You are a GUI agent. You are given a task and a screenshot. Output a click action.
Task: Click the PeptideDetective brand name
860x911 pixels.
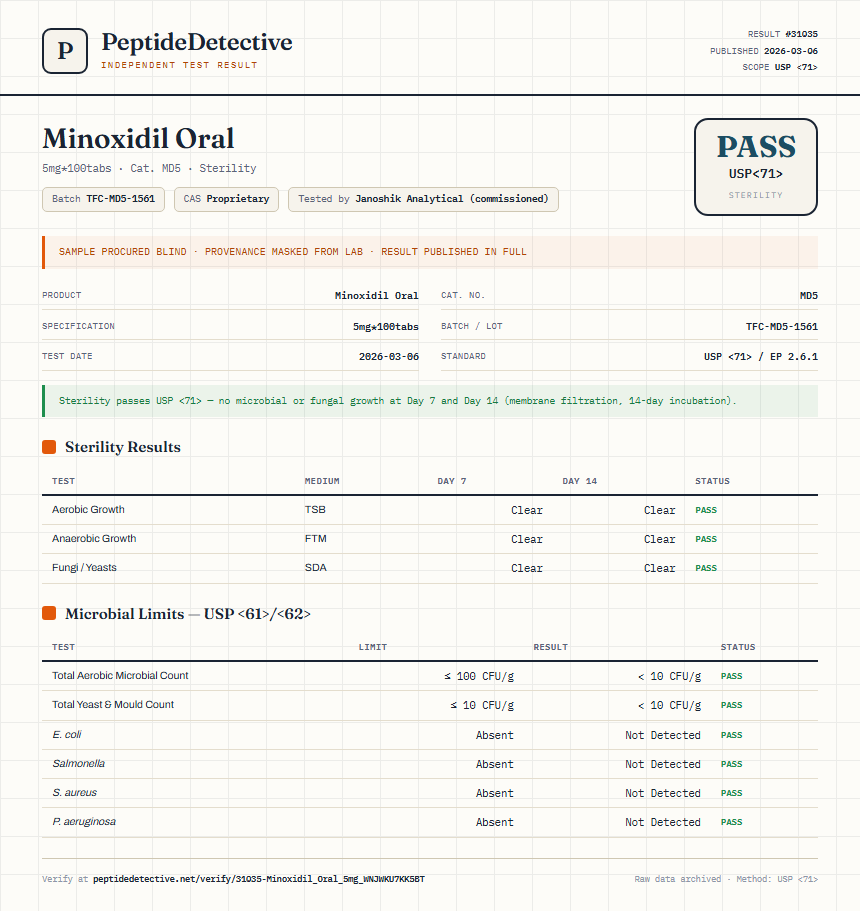point(197,42)
